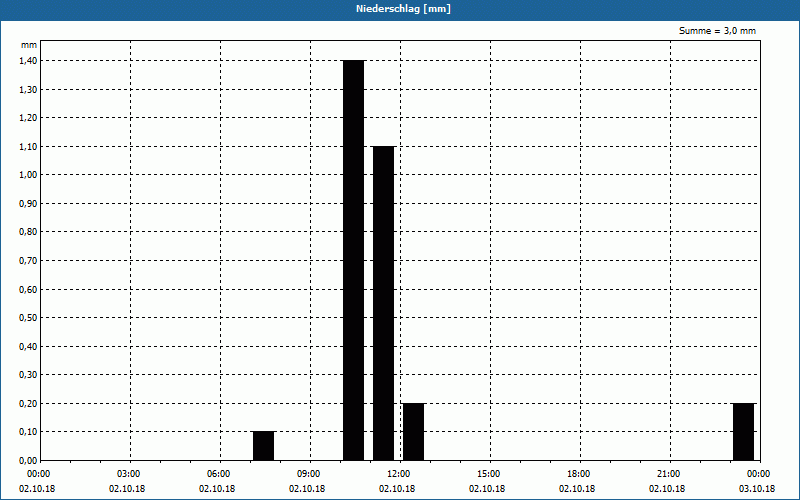This screenshot has width=800, height=500.
Task: Click the 0,20 y-axis label
Action: coord(28,404)
